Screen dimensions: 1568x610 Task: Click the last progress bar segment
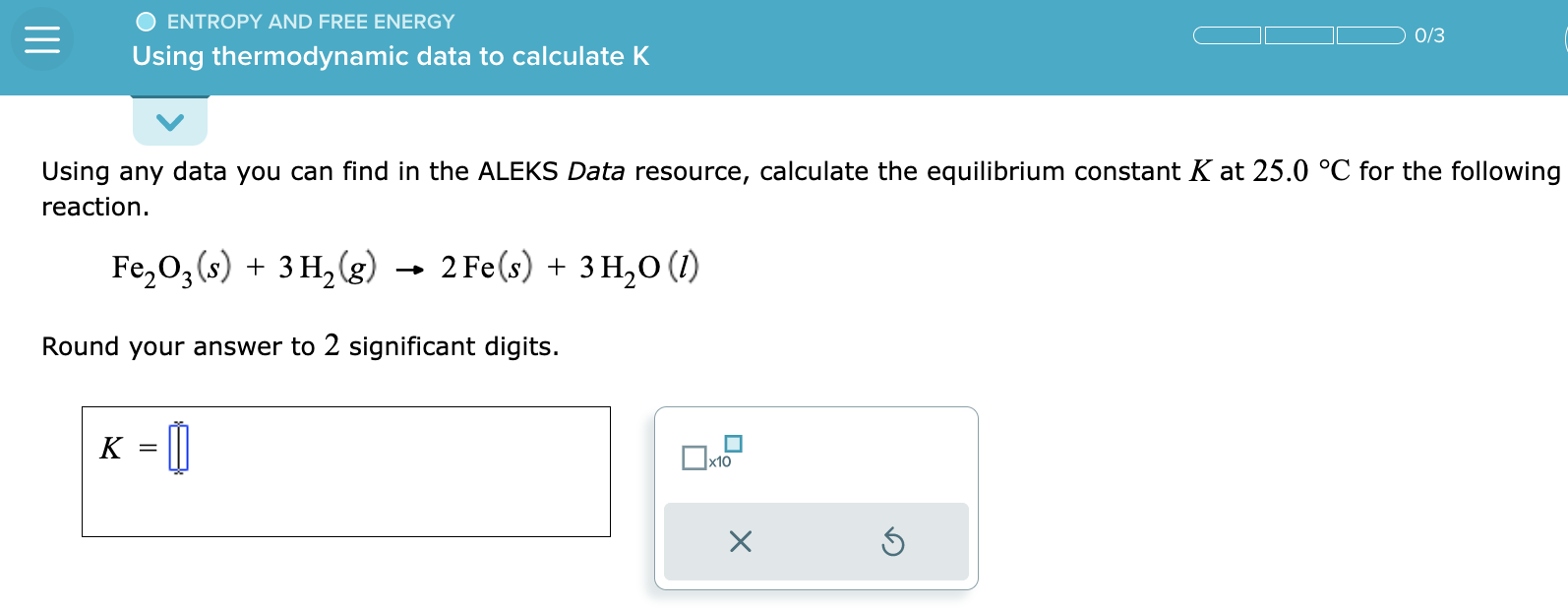(x=1368, y=35)
